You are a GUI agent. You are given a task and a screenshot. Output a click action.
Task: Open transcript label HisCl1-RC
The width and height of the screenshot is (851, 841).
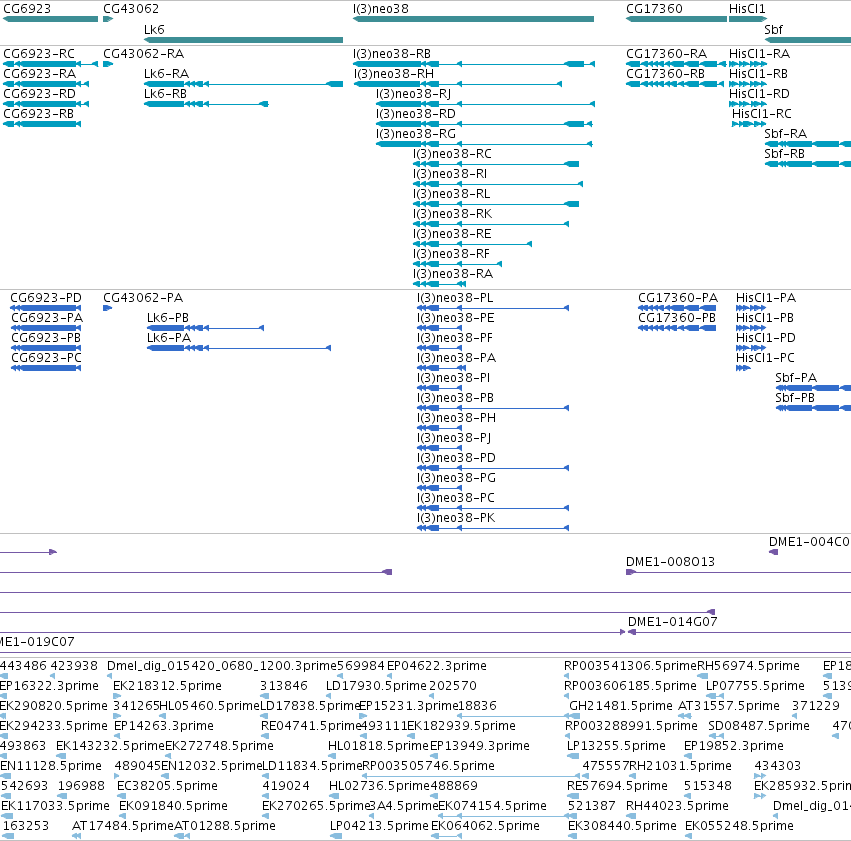tap(761, 114)
